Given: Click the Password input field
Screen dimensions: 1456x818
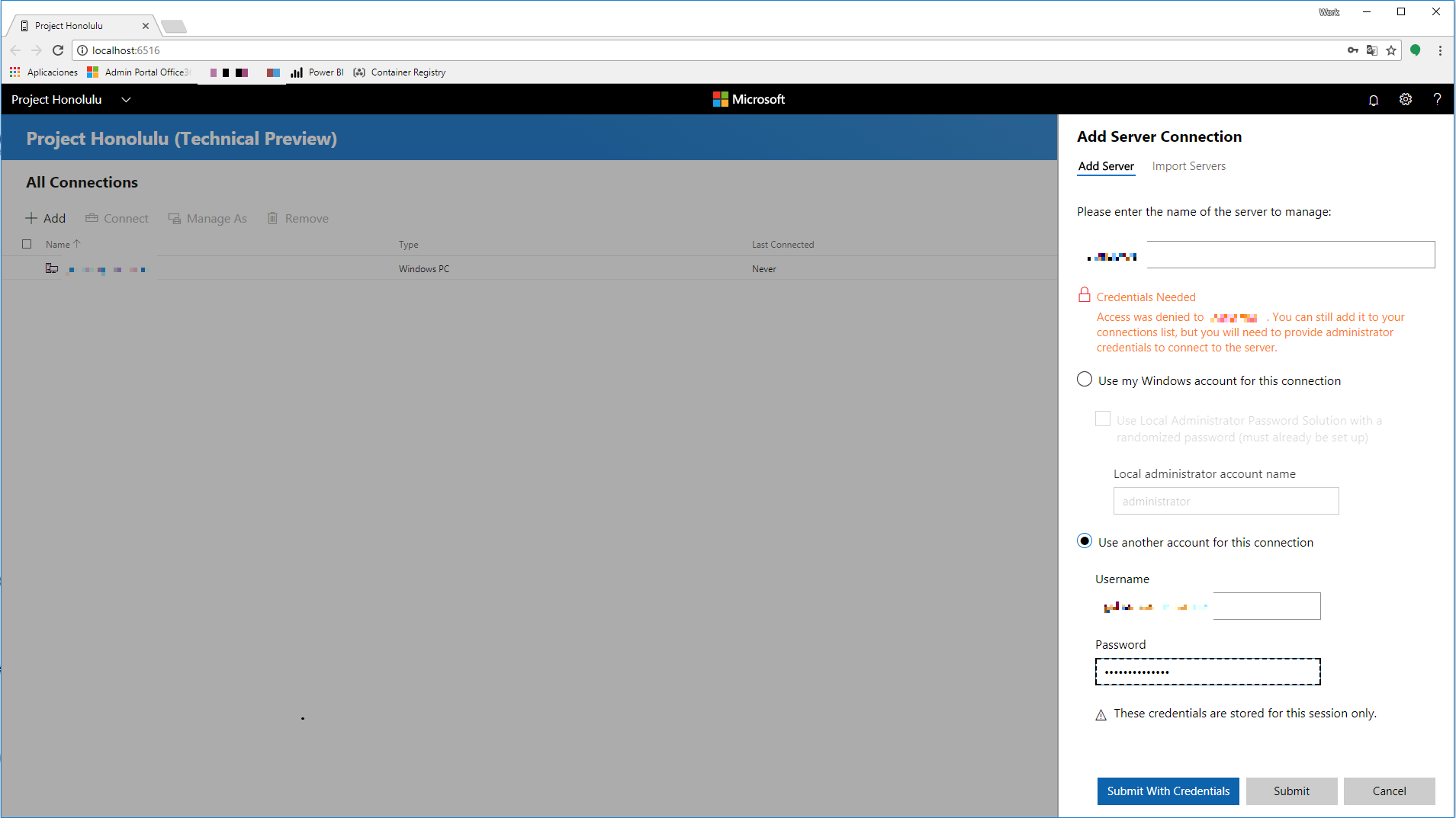Looking at the screenshot, I should click(x=1208, y=672).
